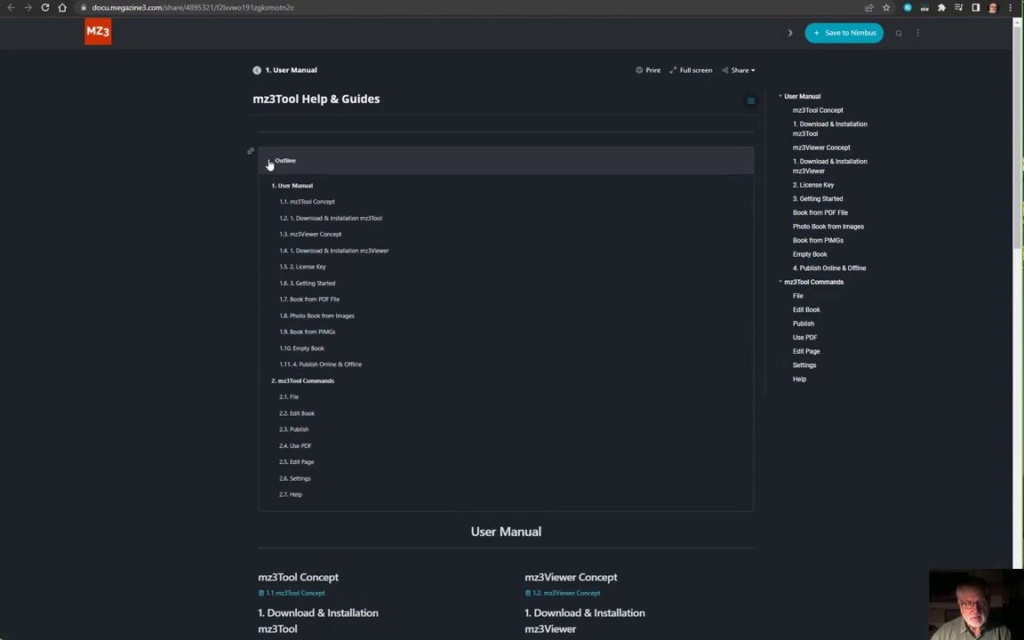1024x640 pixels.
Task: Open the media controls music-note icon
Action: (958, 8)
